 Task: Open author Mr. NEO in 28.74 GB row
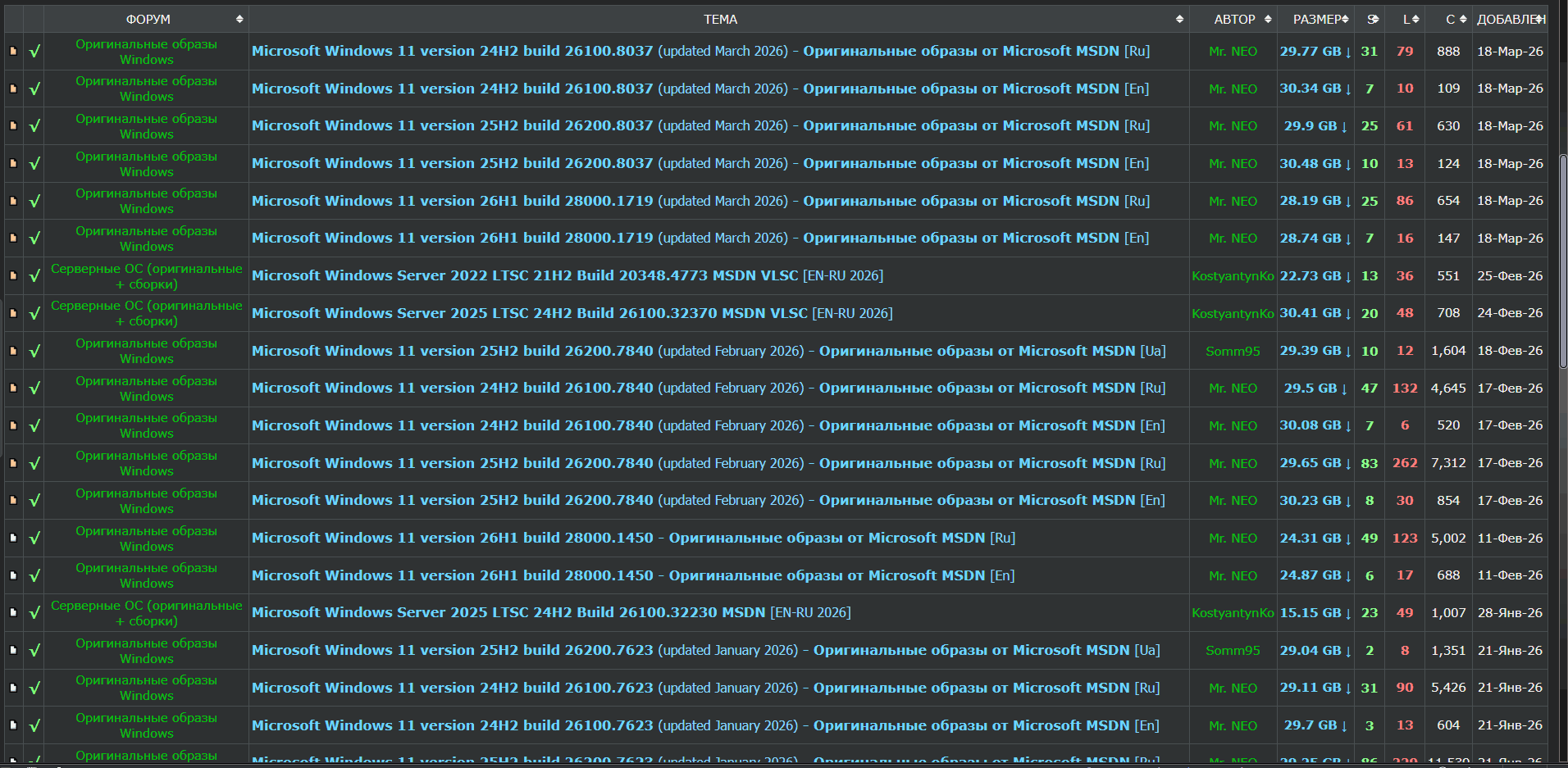[x=1233, y=239]
